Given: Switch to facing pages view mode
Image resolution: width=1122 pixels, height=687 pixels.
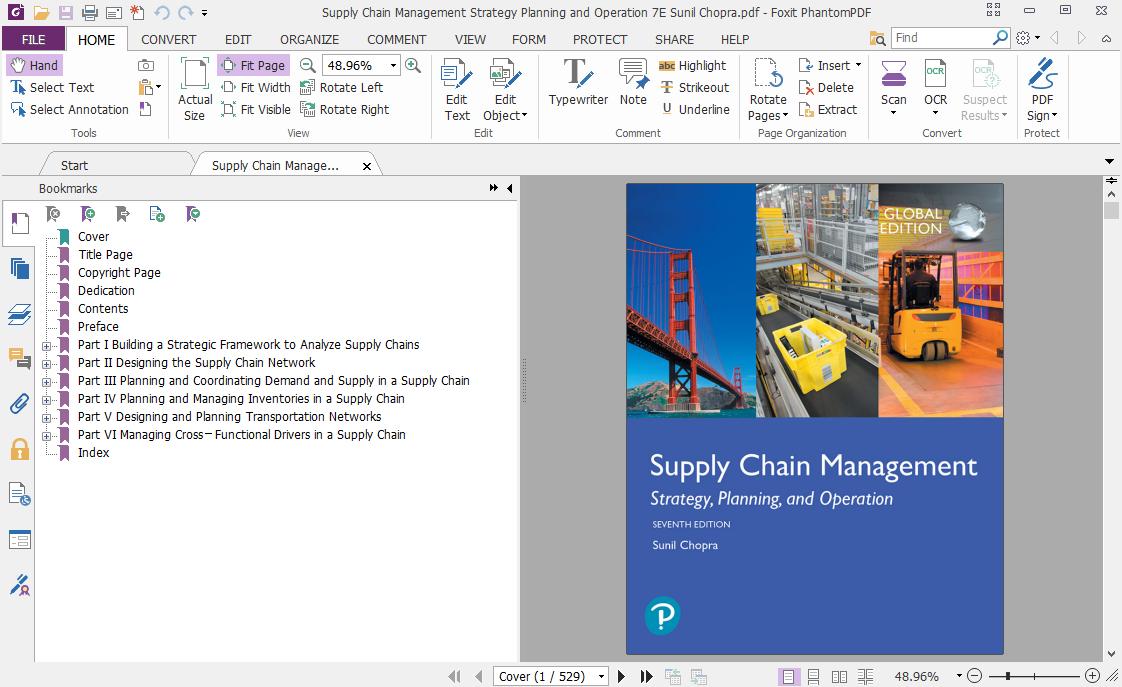Looking at the screenshot, I should (x=839, y=676).
